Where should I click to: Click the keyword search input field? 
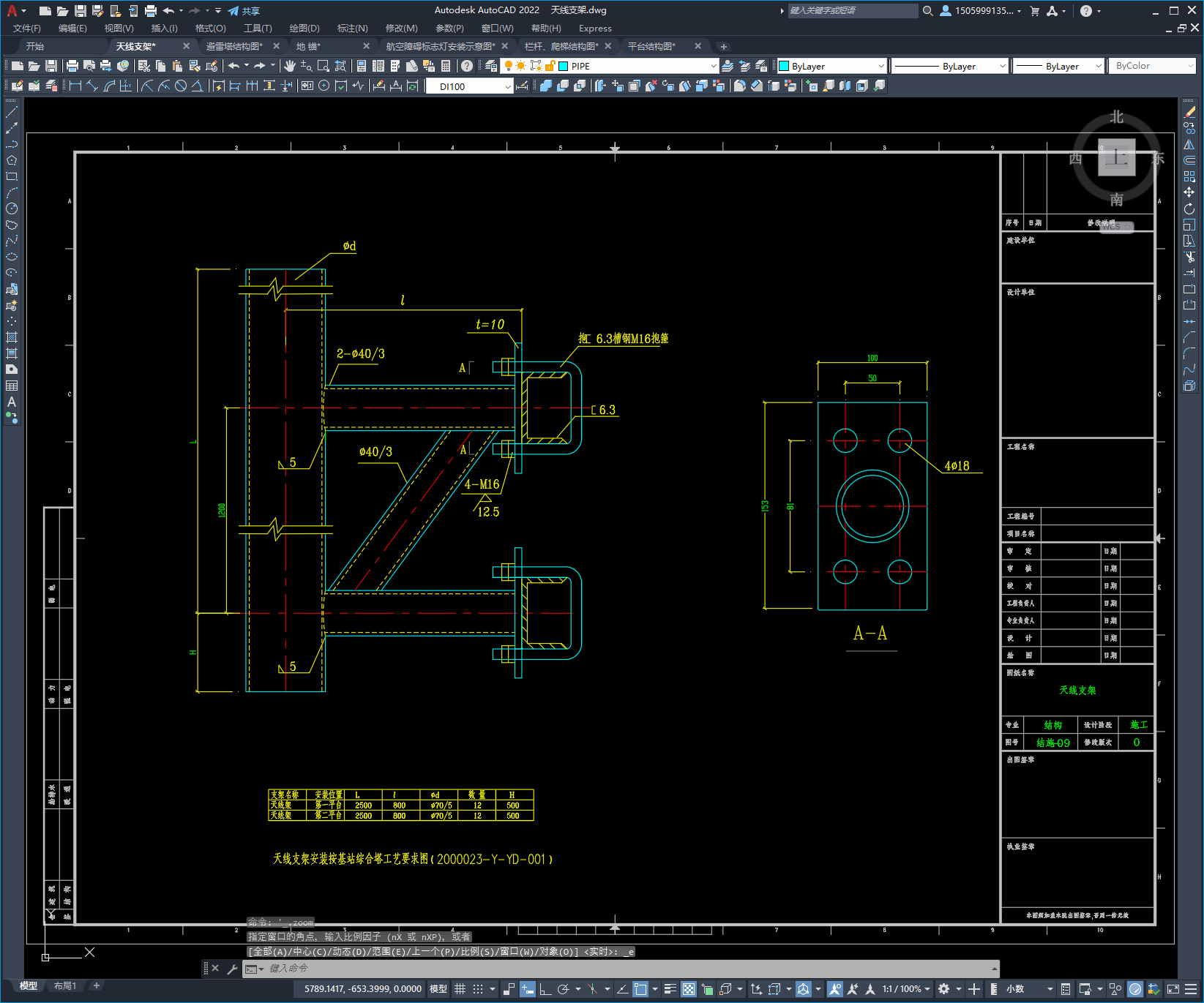(852, 11)
